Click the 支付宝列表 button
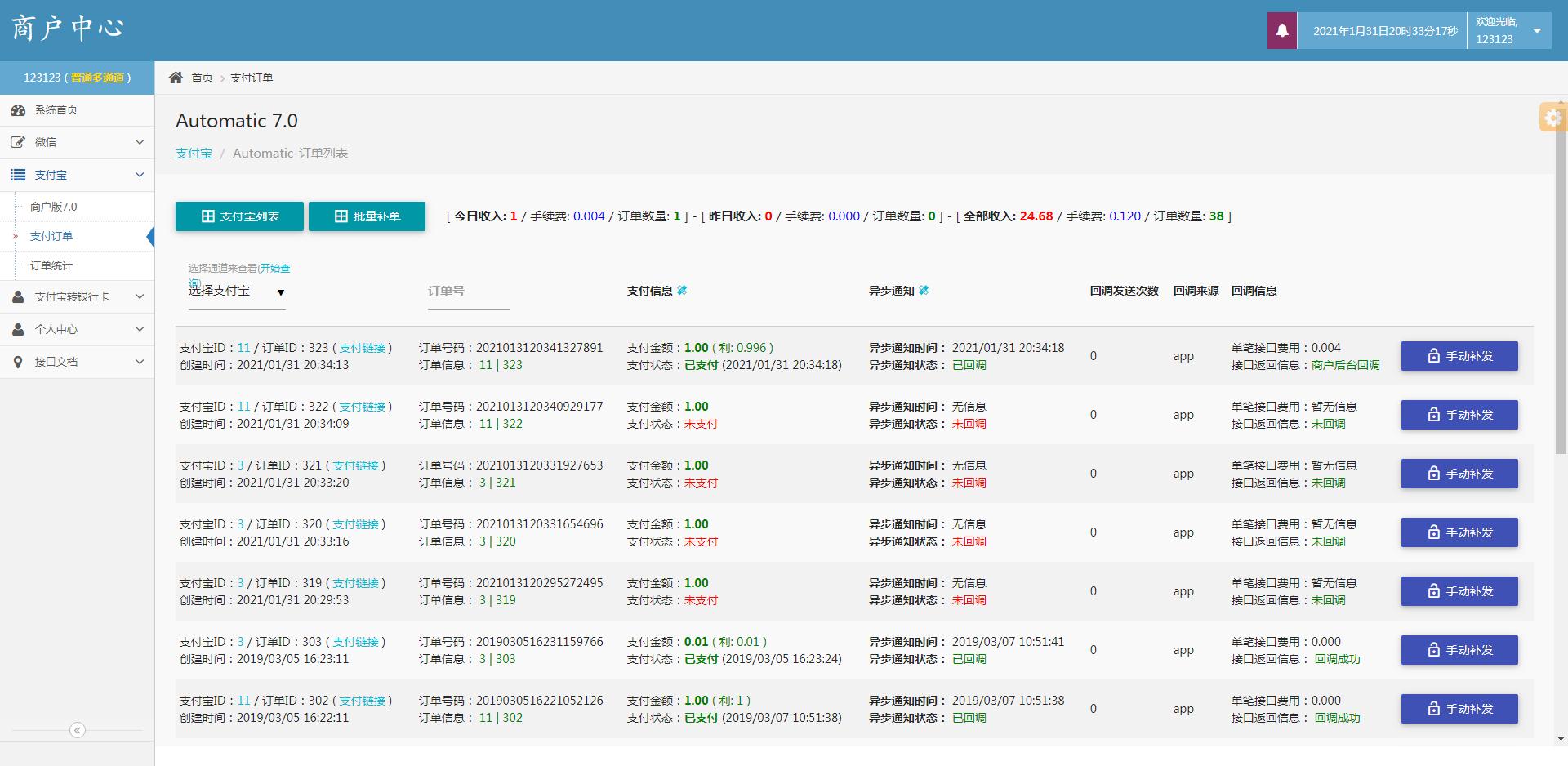 click(239, 216)
